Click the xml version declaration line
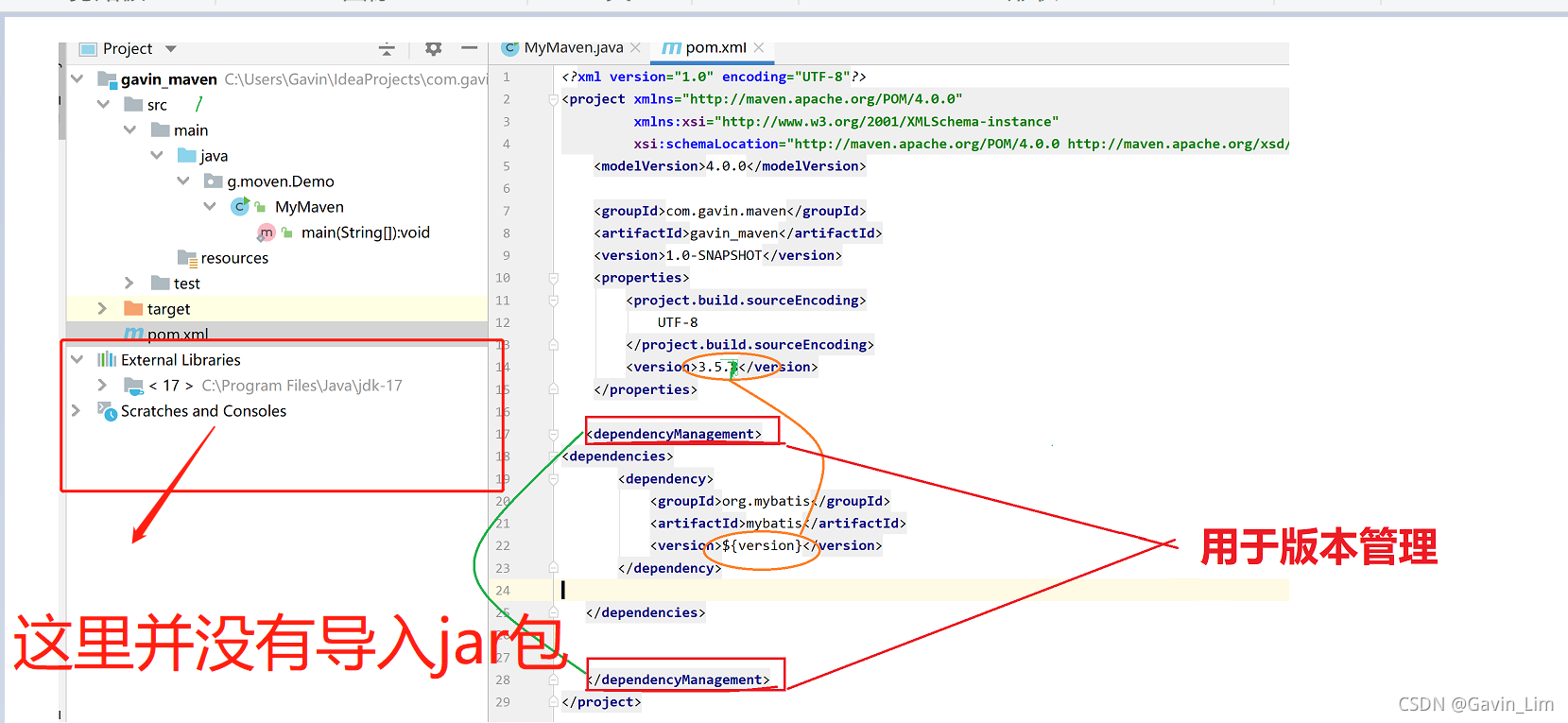 tap(714, 77)
